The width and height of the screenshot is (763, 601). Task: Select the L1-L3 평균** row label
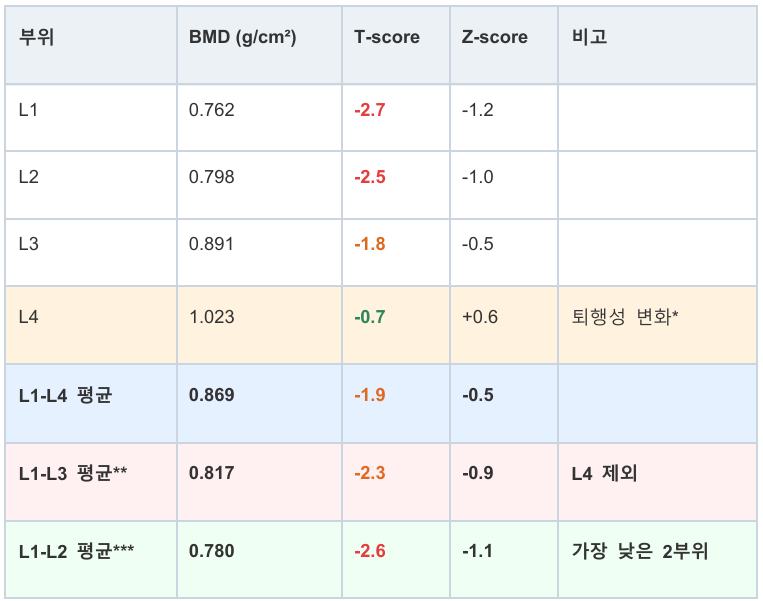point(73,473)
